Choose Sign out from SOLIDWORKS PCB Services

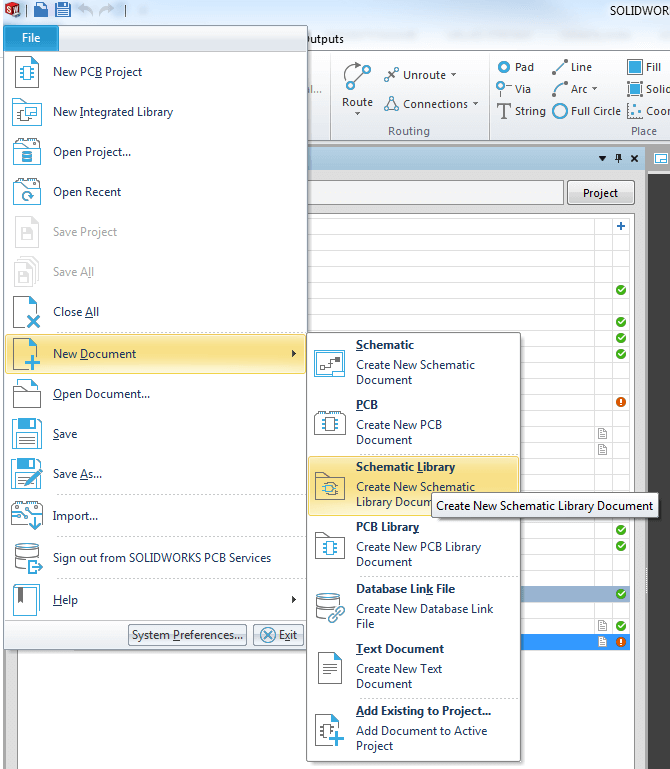tap(155, 558)
